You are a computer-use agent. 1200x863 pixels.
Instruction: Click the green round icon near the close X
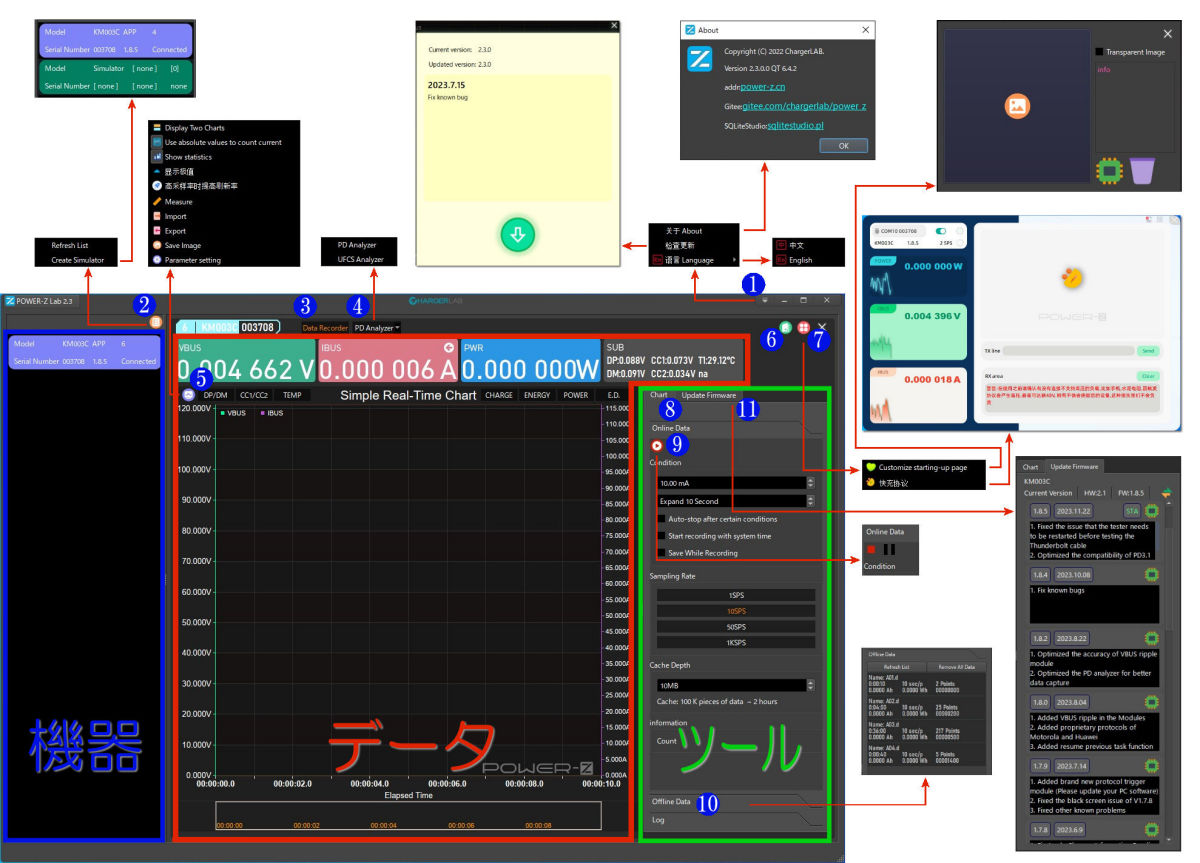(786, 327)
